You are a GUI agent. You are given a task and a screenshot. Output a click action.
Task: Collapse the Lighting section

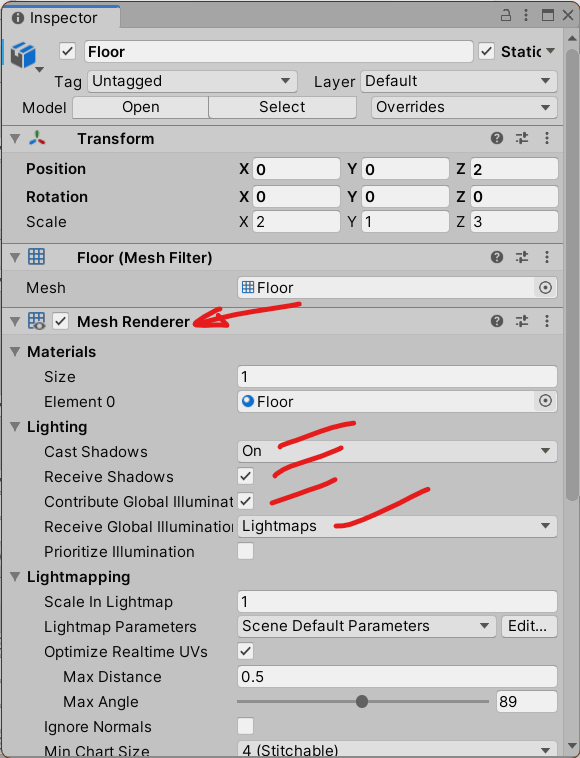(x=15, y=426)
